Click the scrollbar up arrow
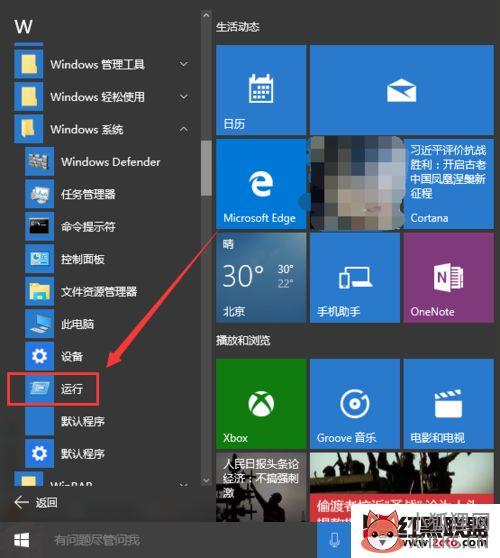Viewport: 500px width, 558px height. click(x=206, y=15)
